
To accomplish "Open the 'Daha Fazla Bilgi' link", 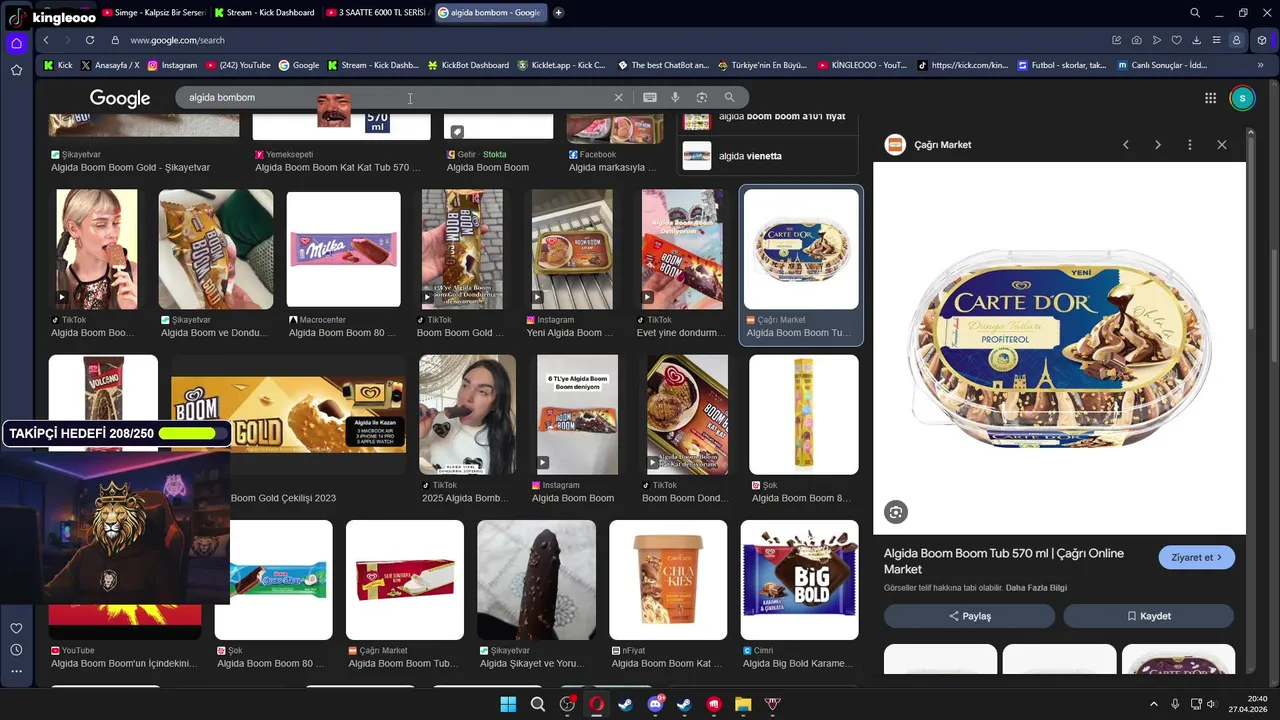I will [x=1036, y=588].
